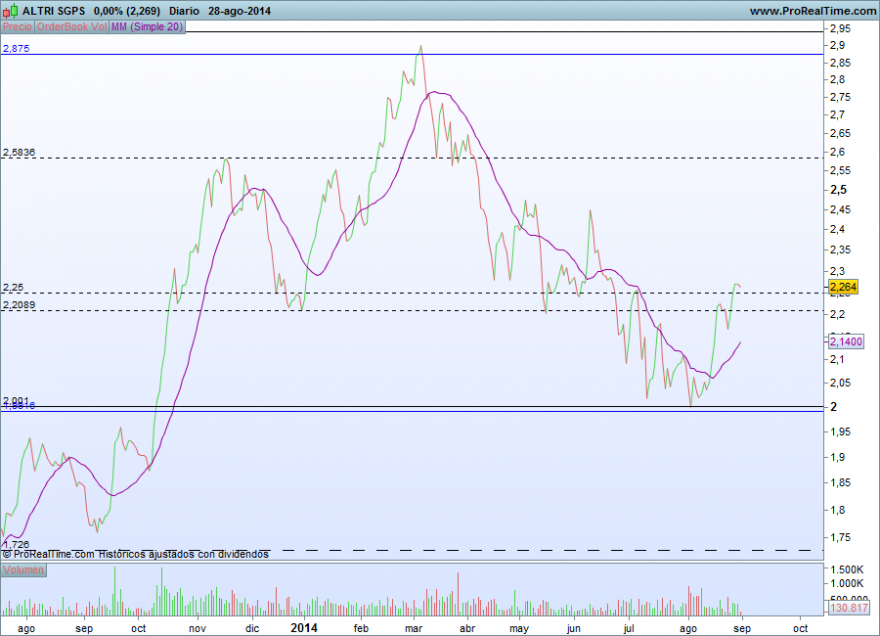Image resolution: width=880 pixels, height=636 pixels.
Task: Click the 28-ago-2014 date in the header
Action: (239, 11)
